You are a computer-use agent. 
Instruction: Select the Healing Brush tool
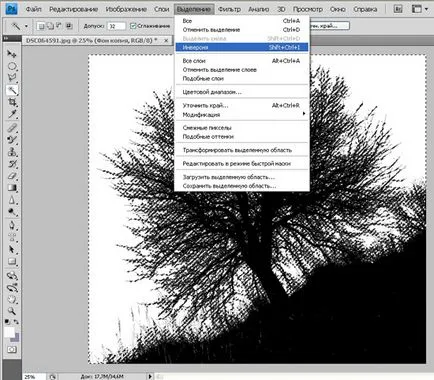pyautogui.click(x=12, y=128)
